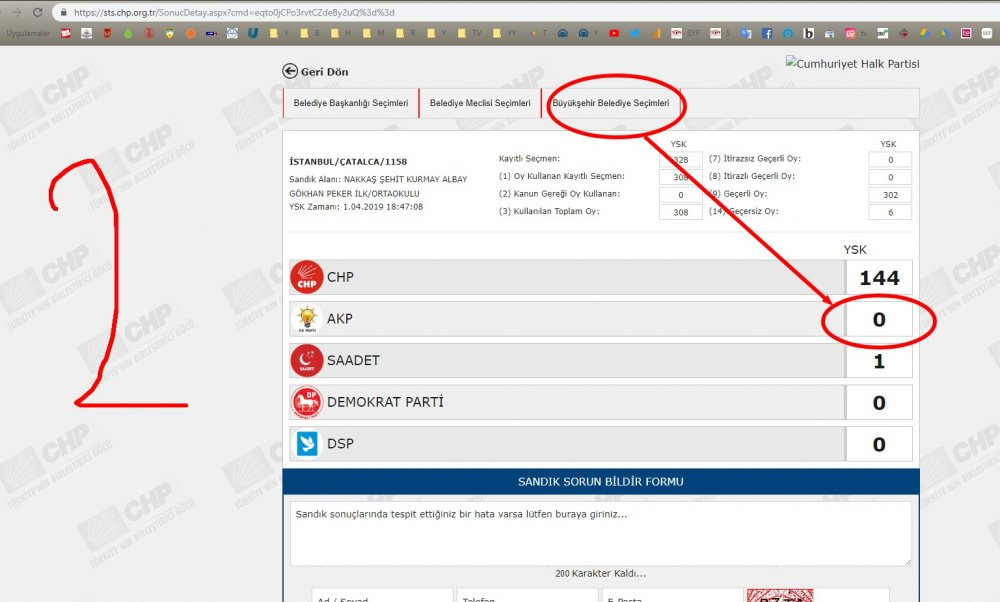The width and height of the screenshot is (1000, 602).
Task: Click the 200 Karakter Kaldı counter text
Action: tap(600, 573)
